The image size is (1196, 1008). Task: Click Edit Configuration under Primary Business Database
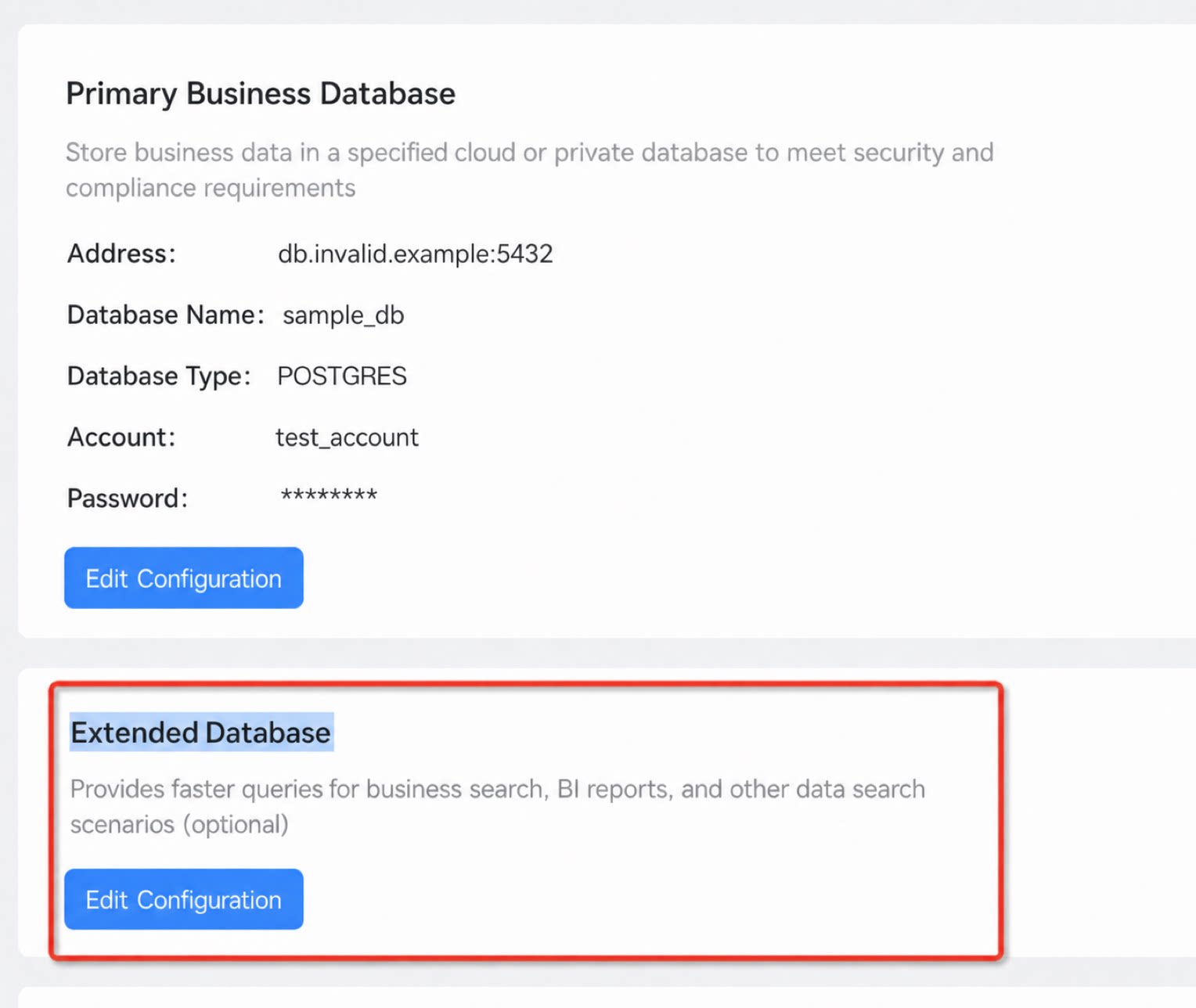tap(183, 578)
